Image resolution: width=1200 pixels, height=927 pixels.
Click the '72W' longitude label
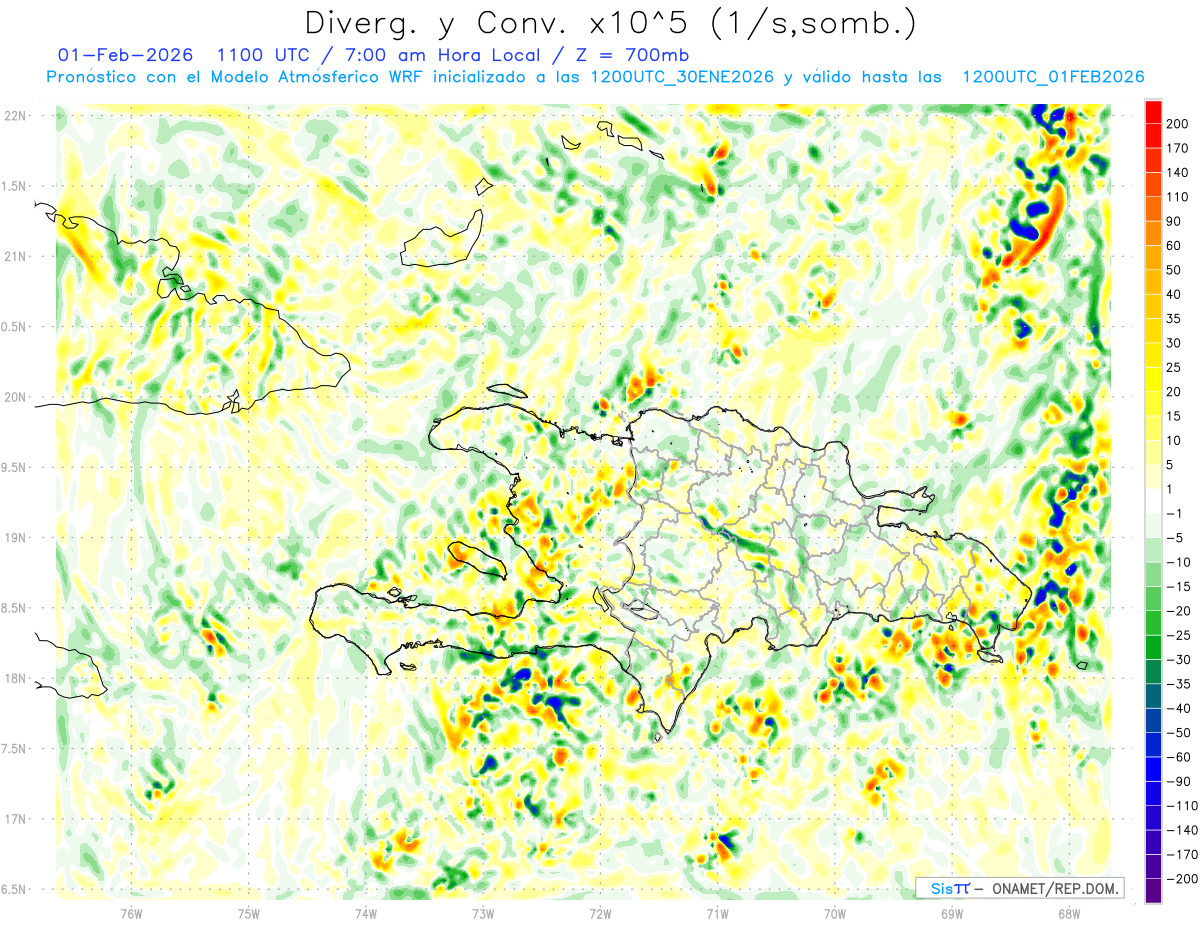point(600,913)
